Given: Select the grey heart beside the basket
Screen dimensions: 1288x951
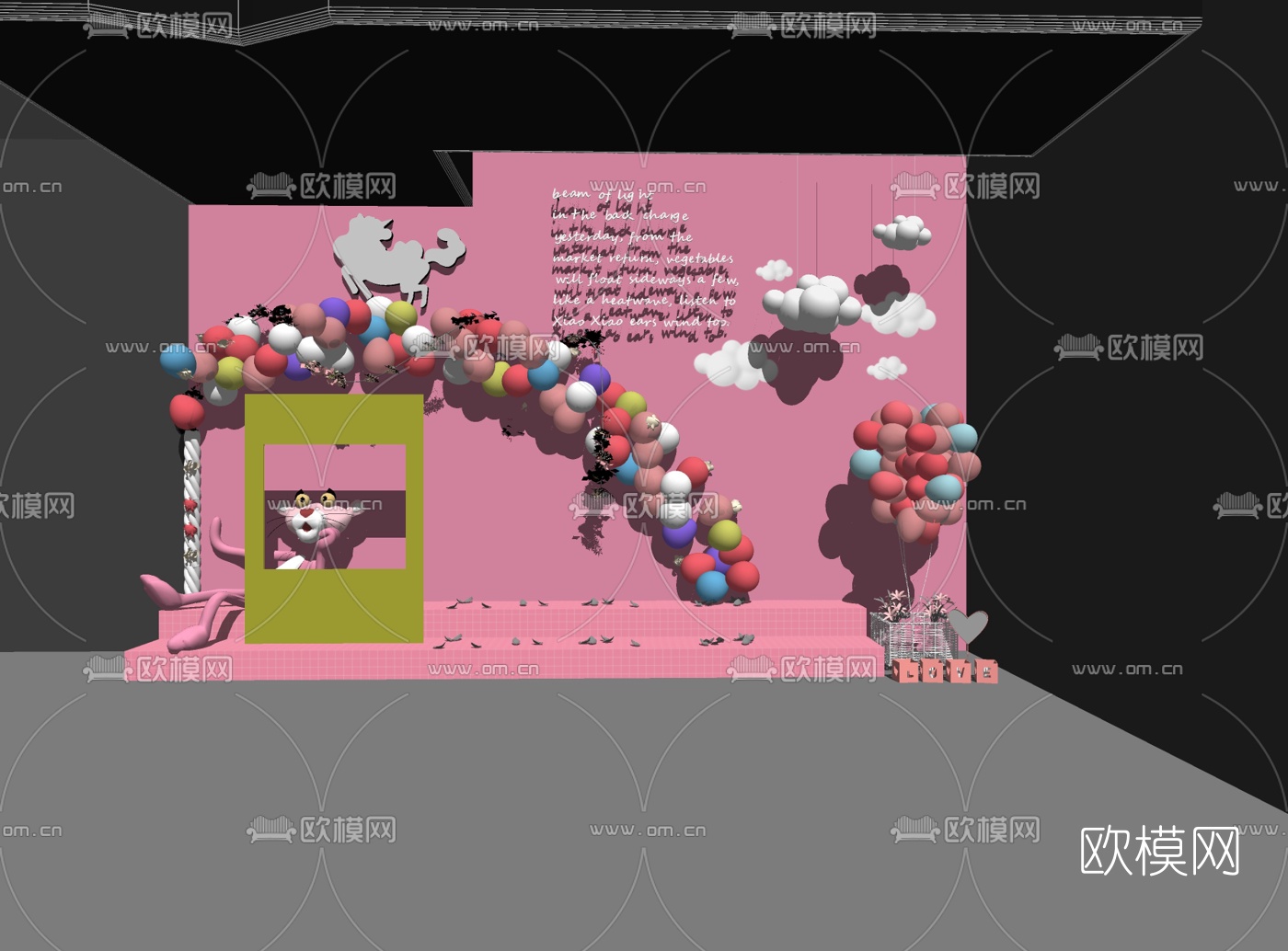Looking at the screenshot, I should [967, 625].
